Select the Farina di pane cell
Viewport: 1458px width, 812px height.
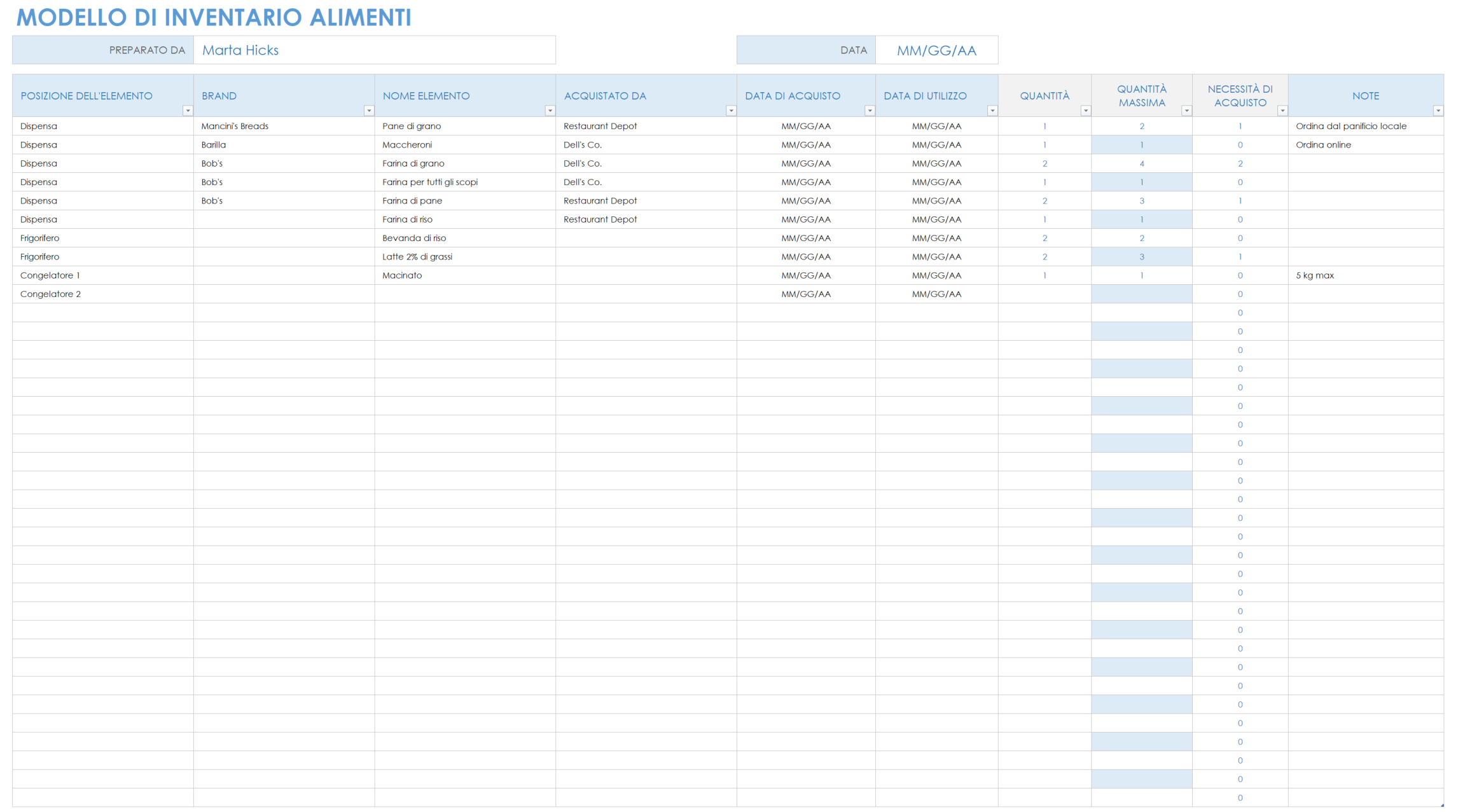(x=465, y=200)
